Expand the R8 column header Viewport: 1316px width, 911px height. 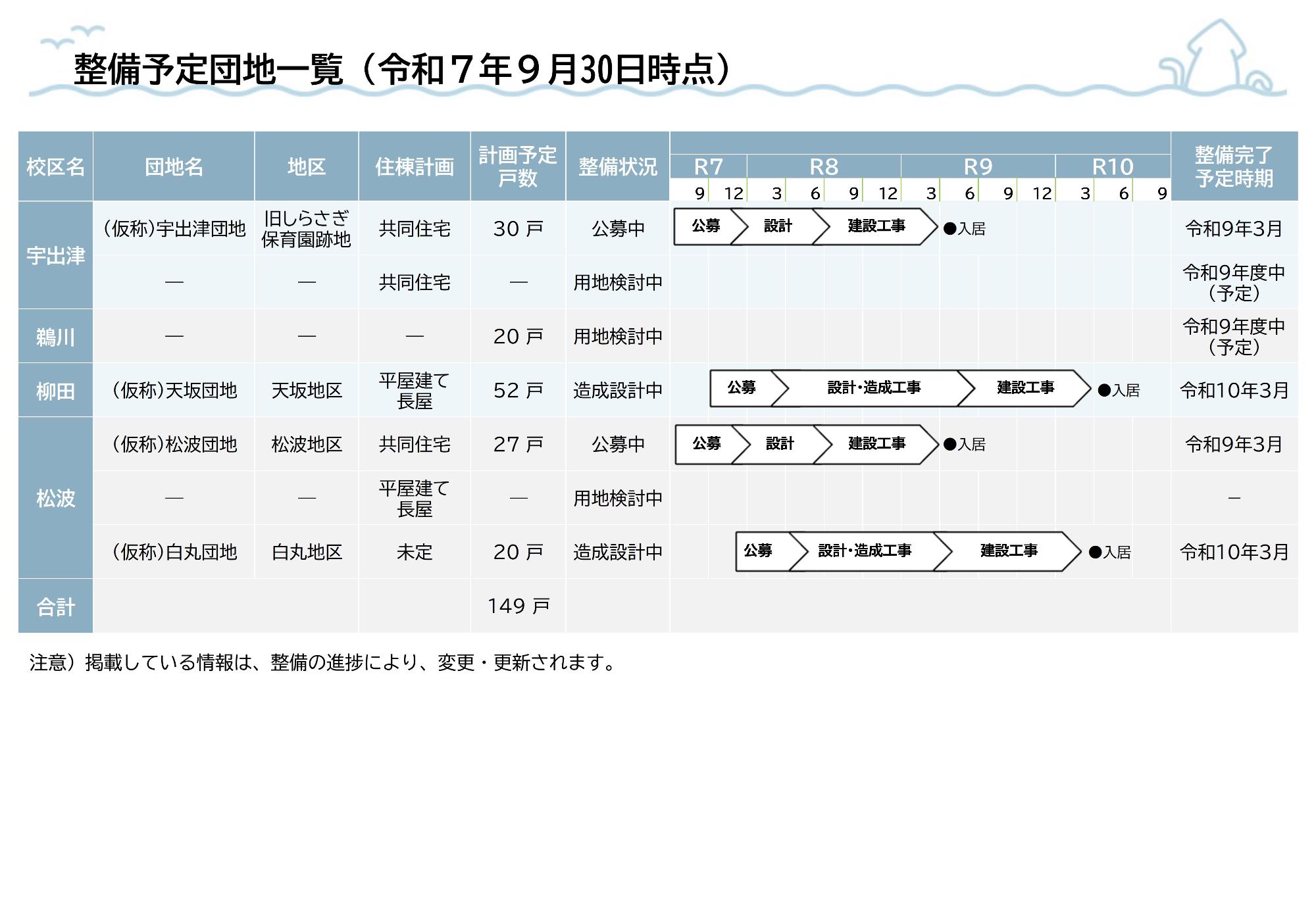coord(825,166)
